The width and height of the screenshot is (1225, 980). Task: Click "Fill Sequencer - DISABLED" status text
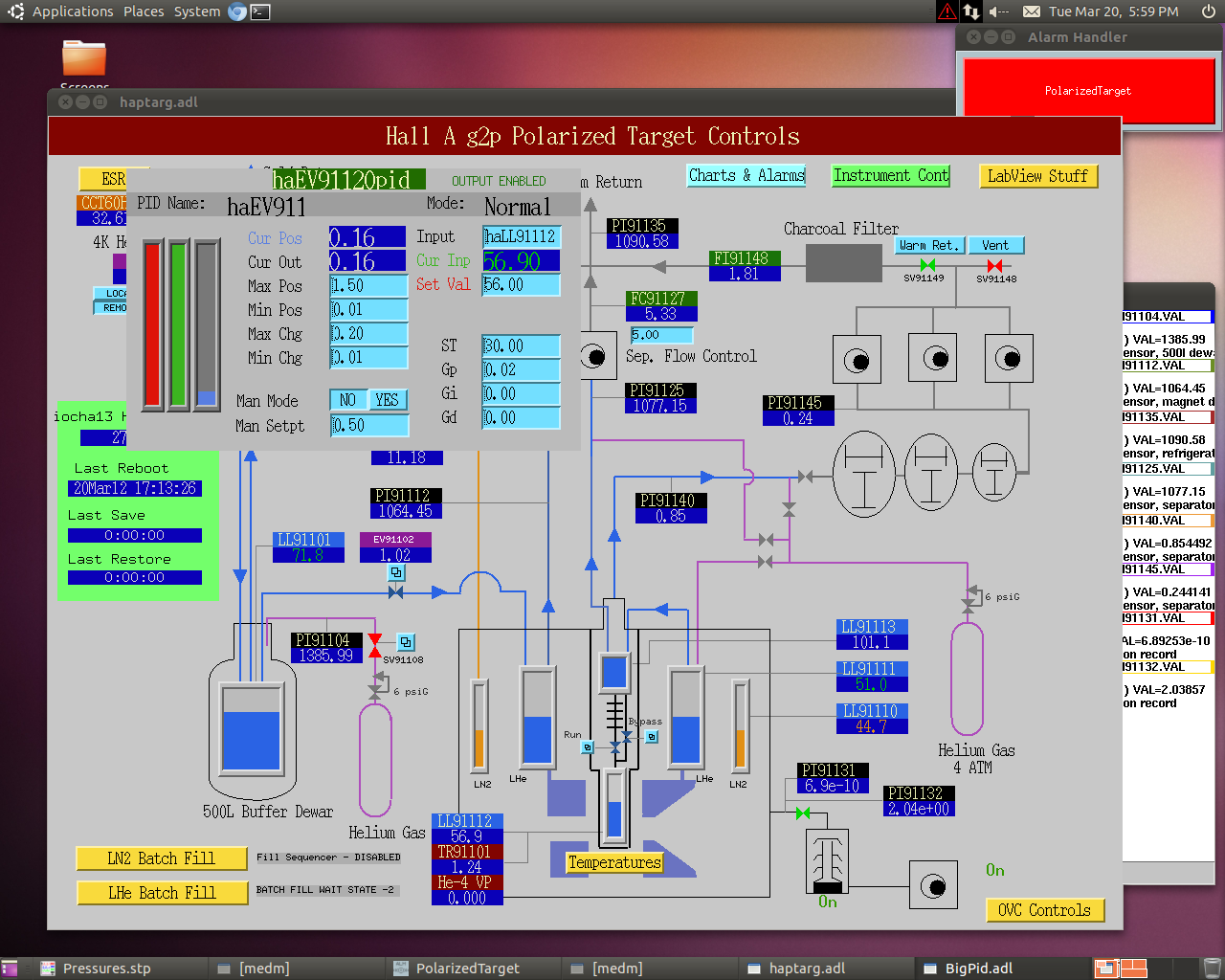[328, 857]
